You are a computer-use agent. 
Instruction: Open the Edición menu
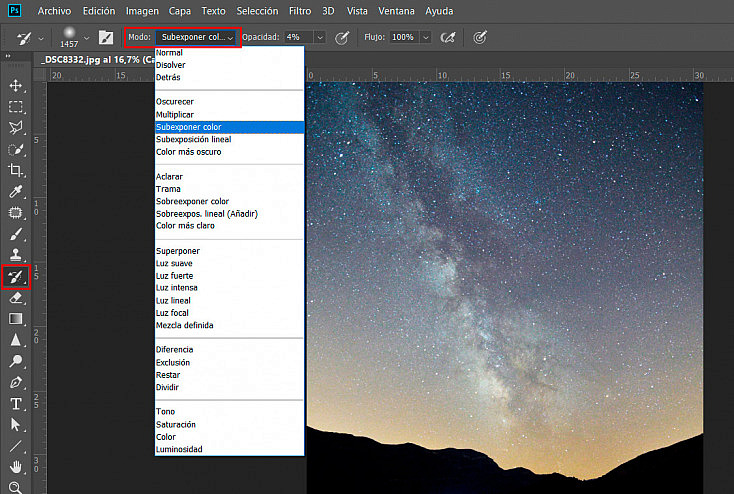tap(99, 11)
